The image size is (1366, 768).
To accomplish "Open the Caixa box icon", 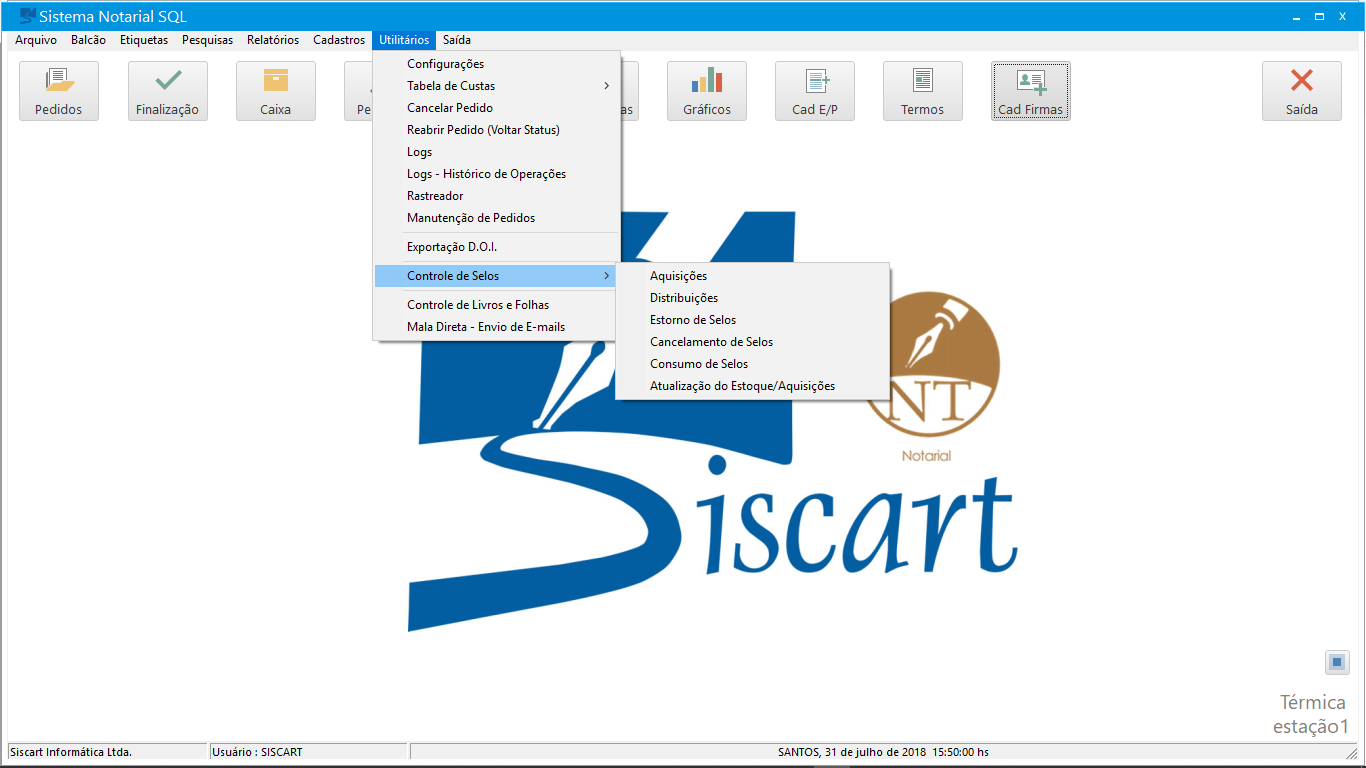I will [x=276, y=91].
